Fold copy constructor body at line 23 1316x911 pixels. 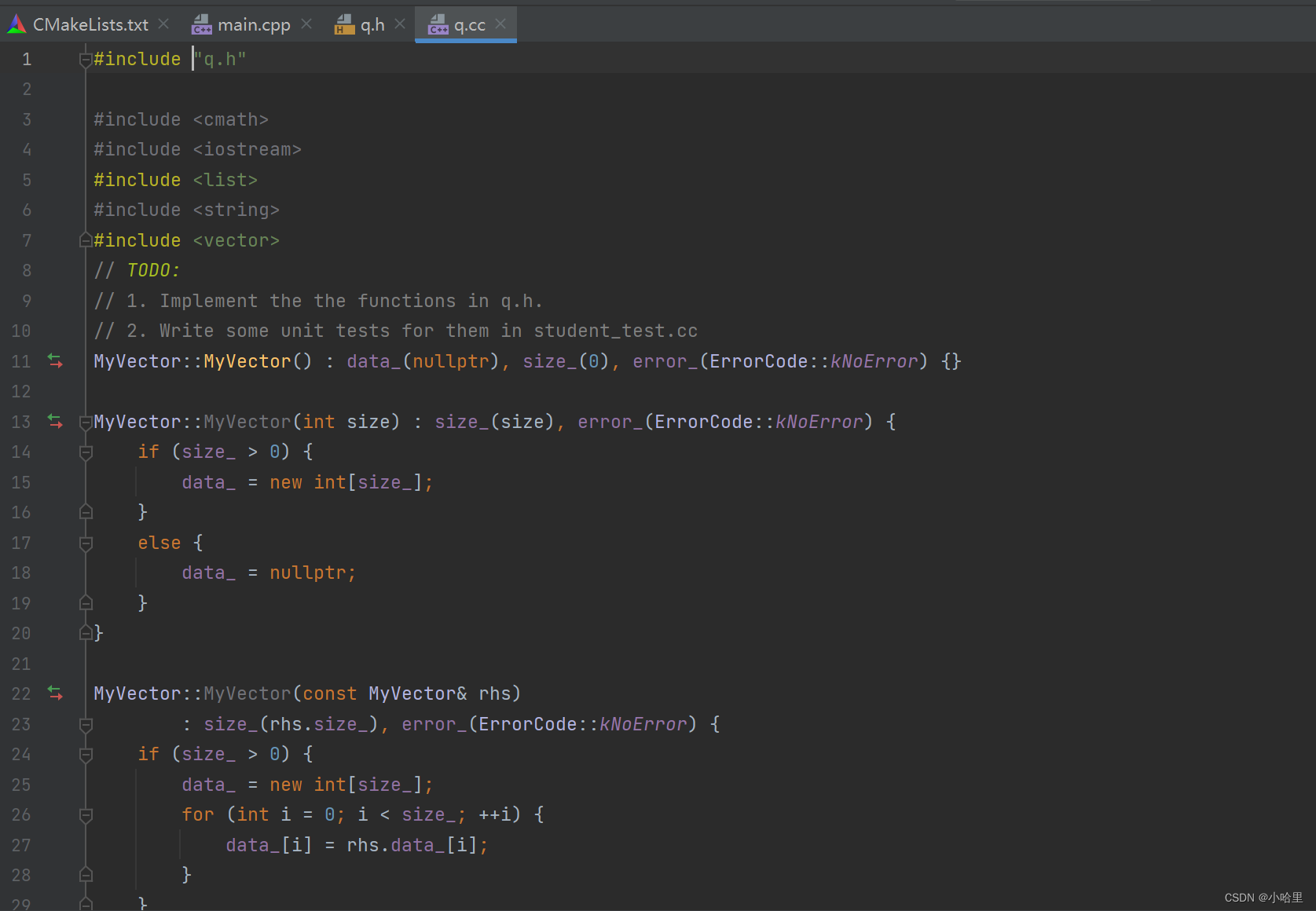86,724
